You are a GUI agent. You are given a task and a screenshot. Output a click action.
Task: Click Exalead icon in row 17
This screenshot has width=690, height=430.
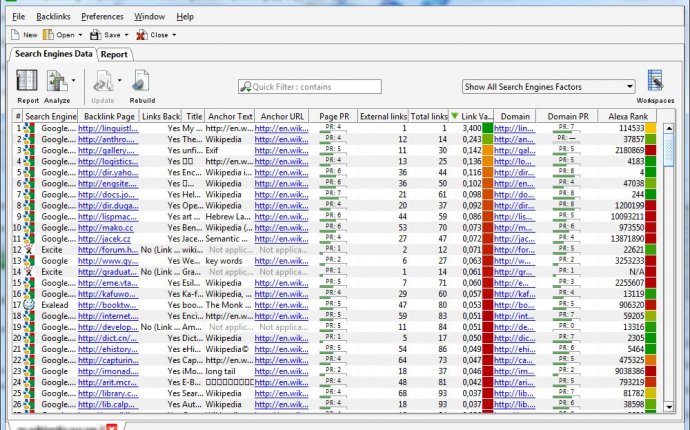click(29, 305)
